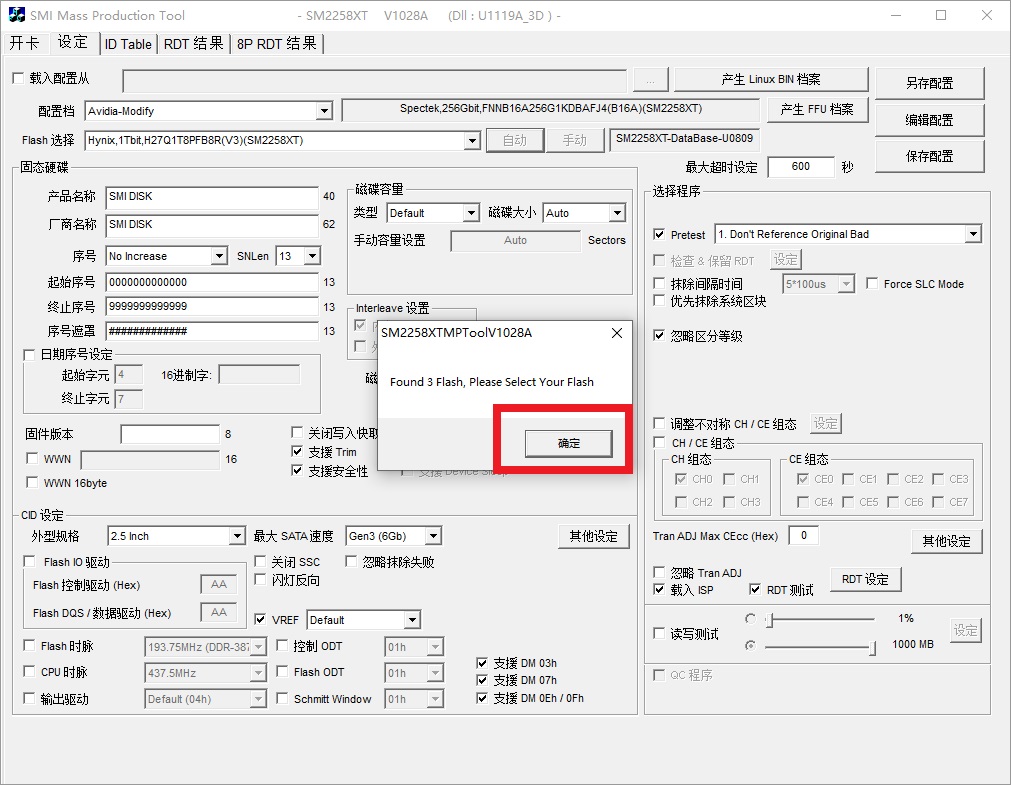
Task: Click the 另存配置 button
Action: pyautogui.click(x=929, y=83)
